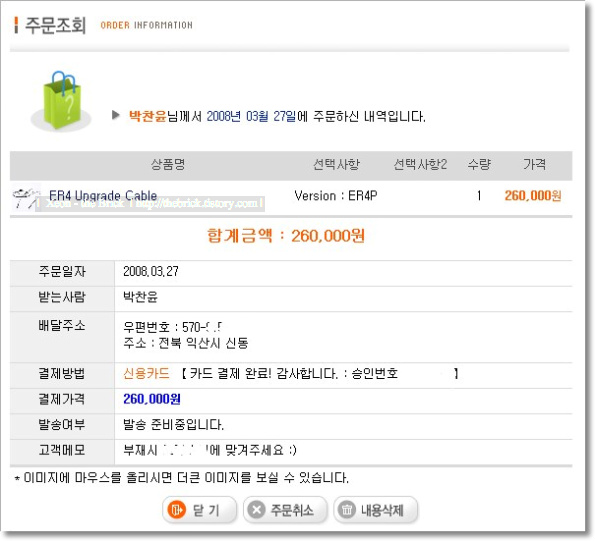Click the blue 260,000원 payment amount
The image size is (595, 541).
[x=152, y=399]
